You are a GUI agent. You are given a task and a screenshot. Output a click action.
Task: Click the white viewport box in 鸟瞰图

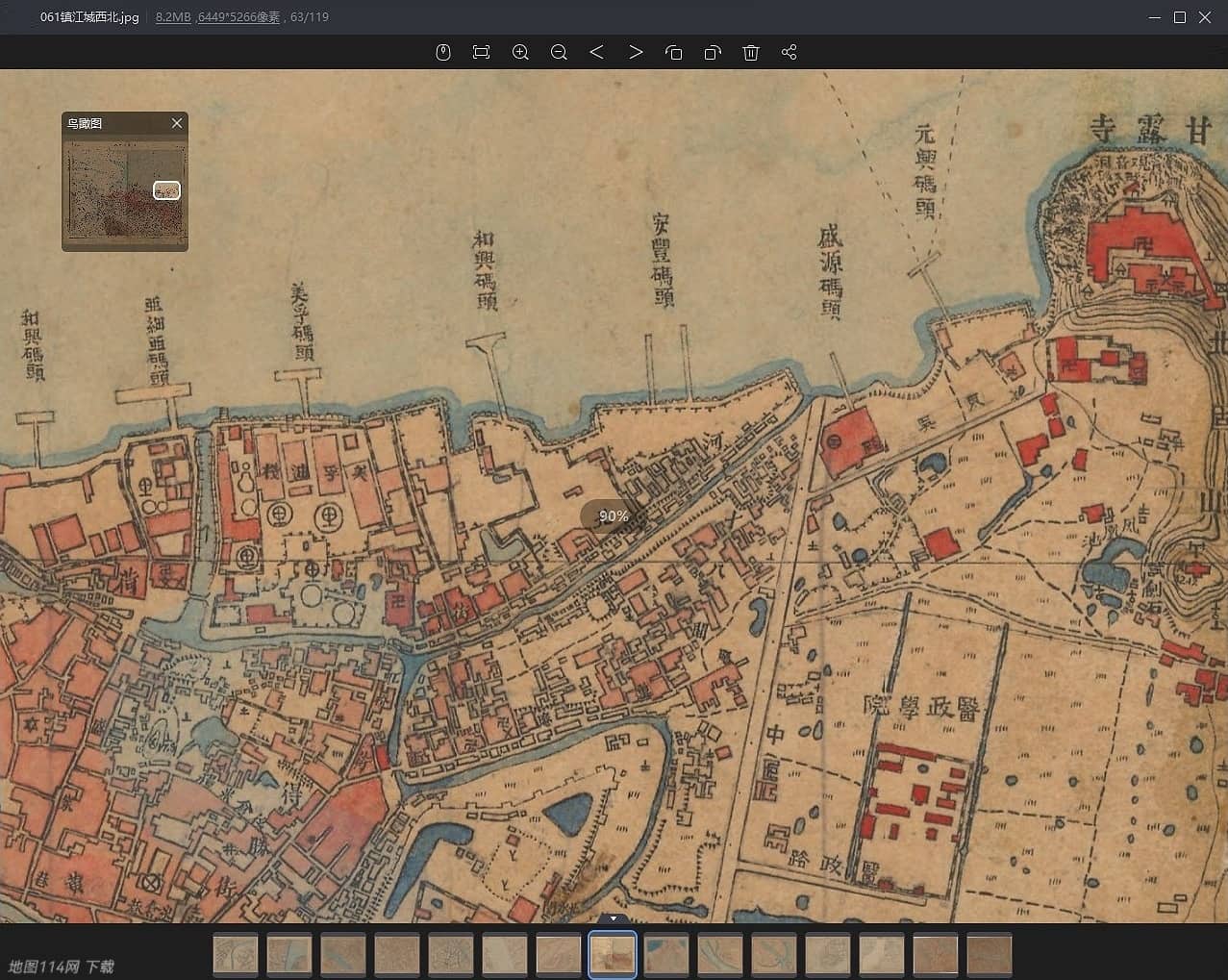click(167, 190)
